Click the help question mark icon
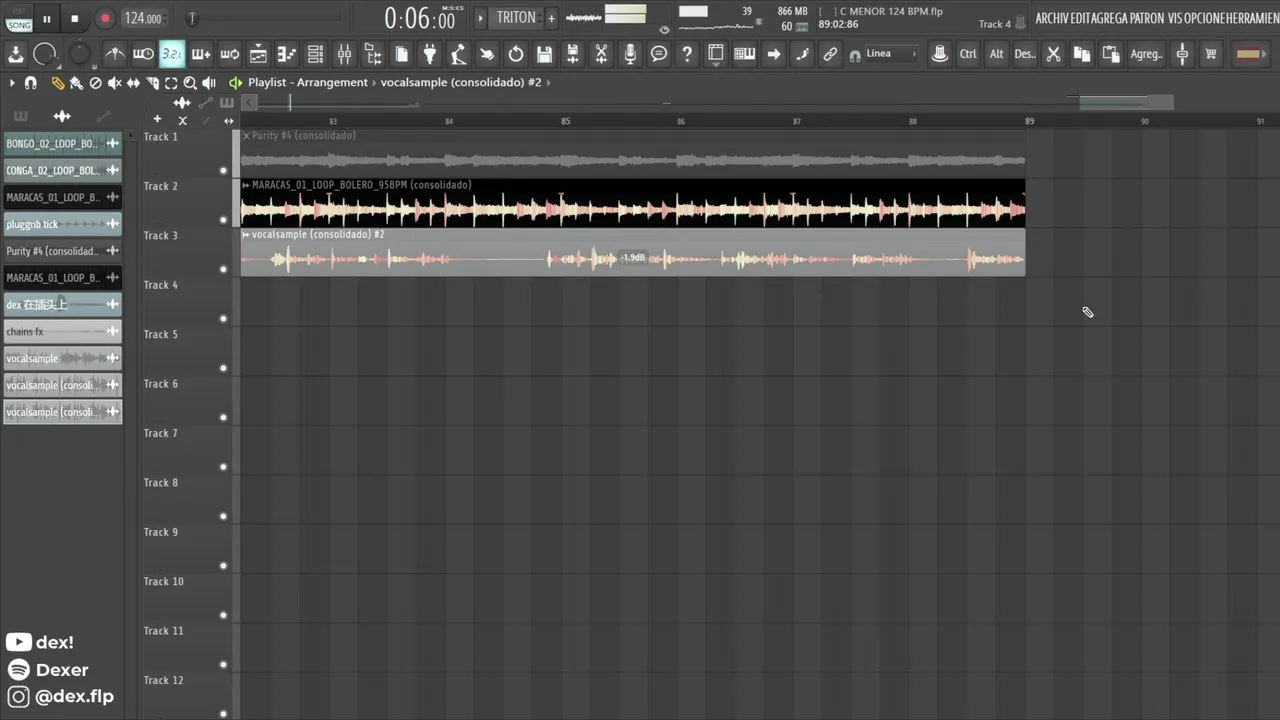 point(687,54)
